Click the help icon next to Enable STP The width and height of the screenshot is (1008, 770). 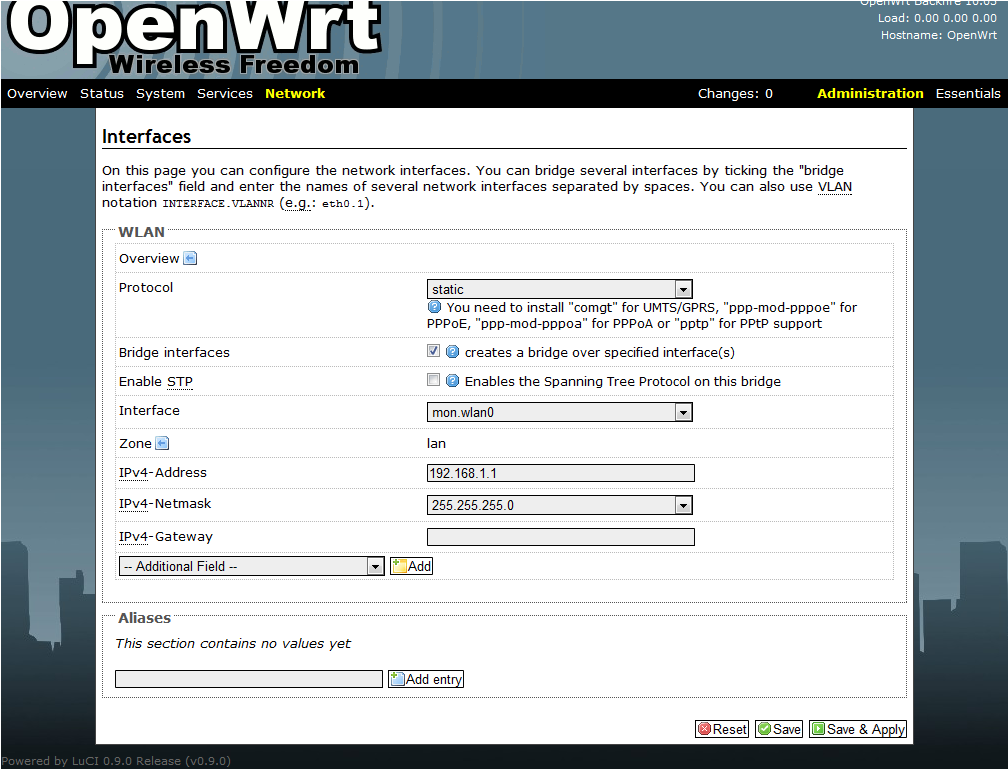(x=450, y=379)
